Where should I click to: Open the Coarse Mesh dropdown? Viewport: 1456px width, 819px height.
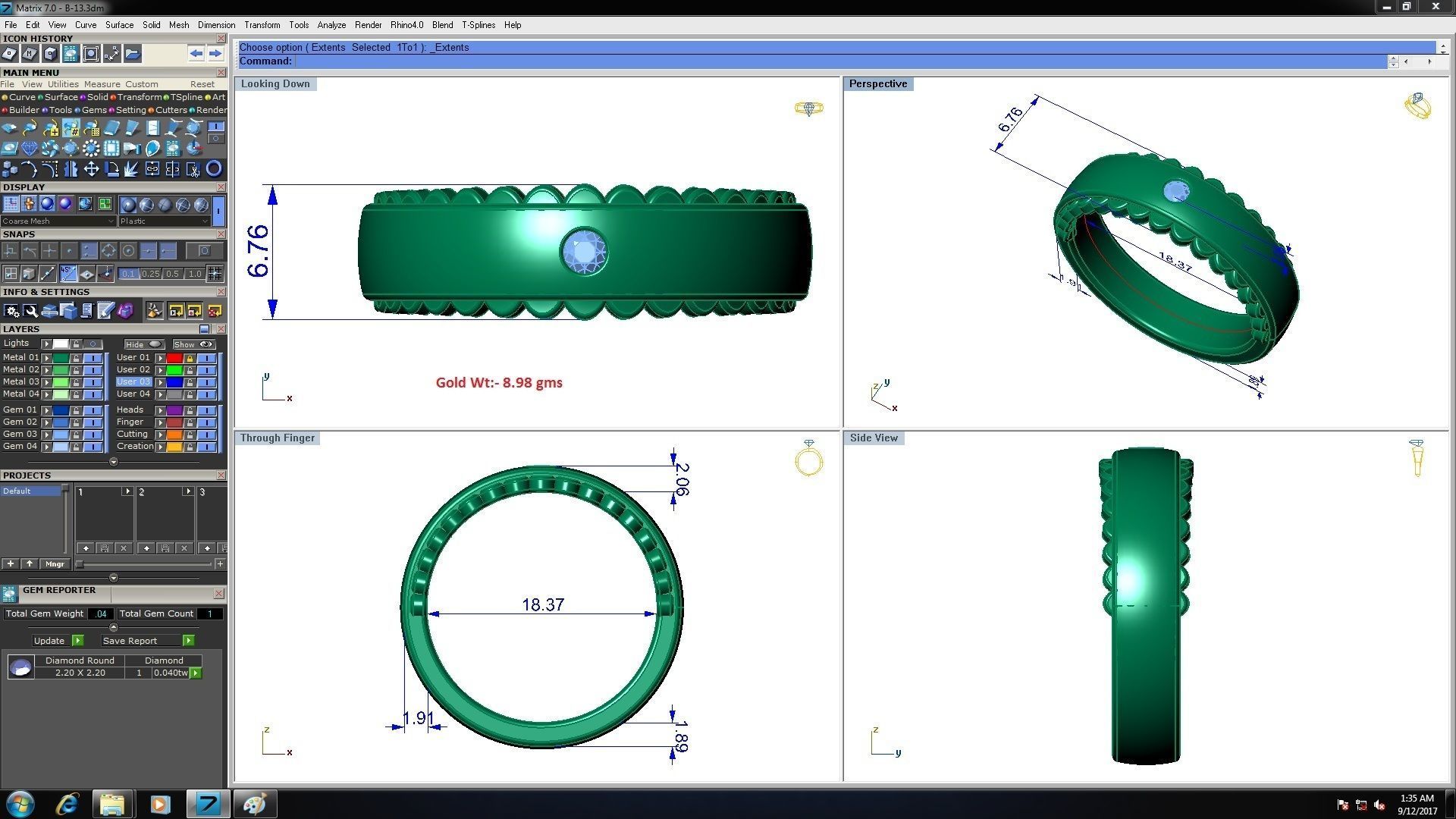[x=58, y=221]
